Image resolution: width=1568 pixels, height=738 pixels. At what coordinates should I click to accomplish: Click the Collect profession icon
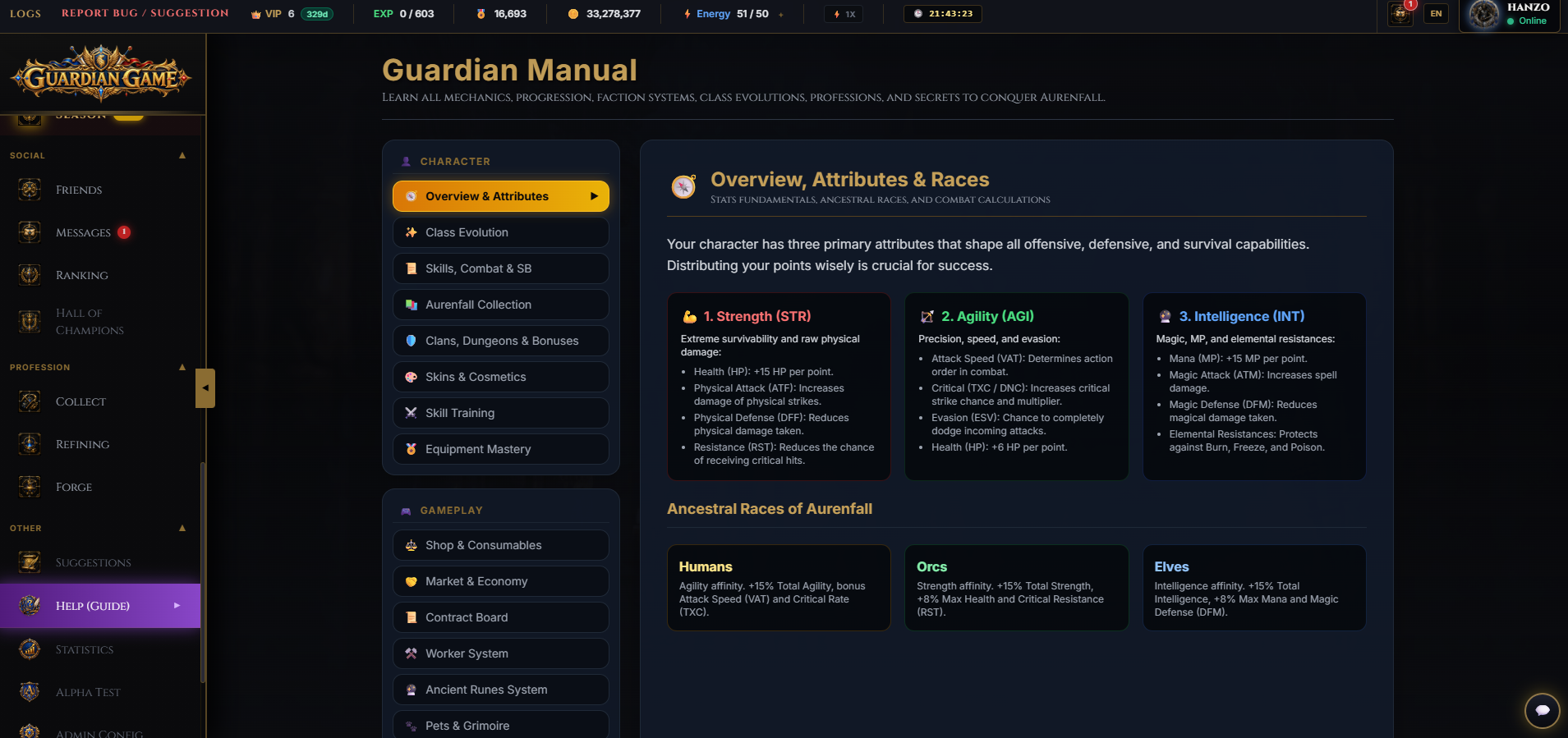tap(30, 401)
